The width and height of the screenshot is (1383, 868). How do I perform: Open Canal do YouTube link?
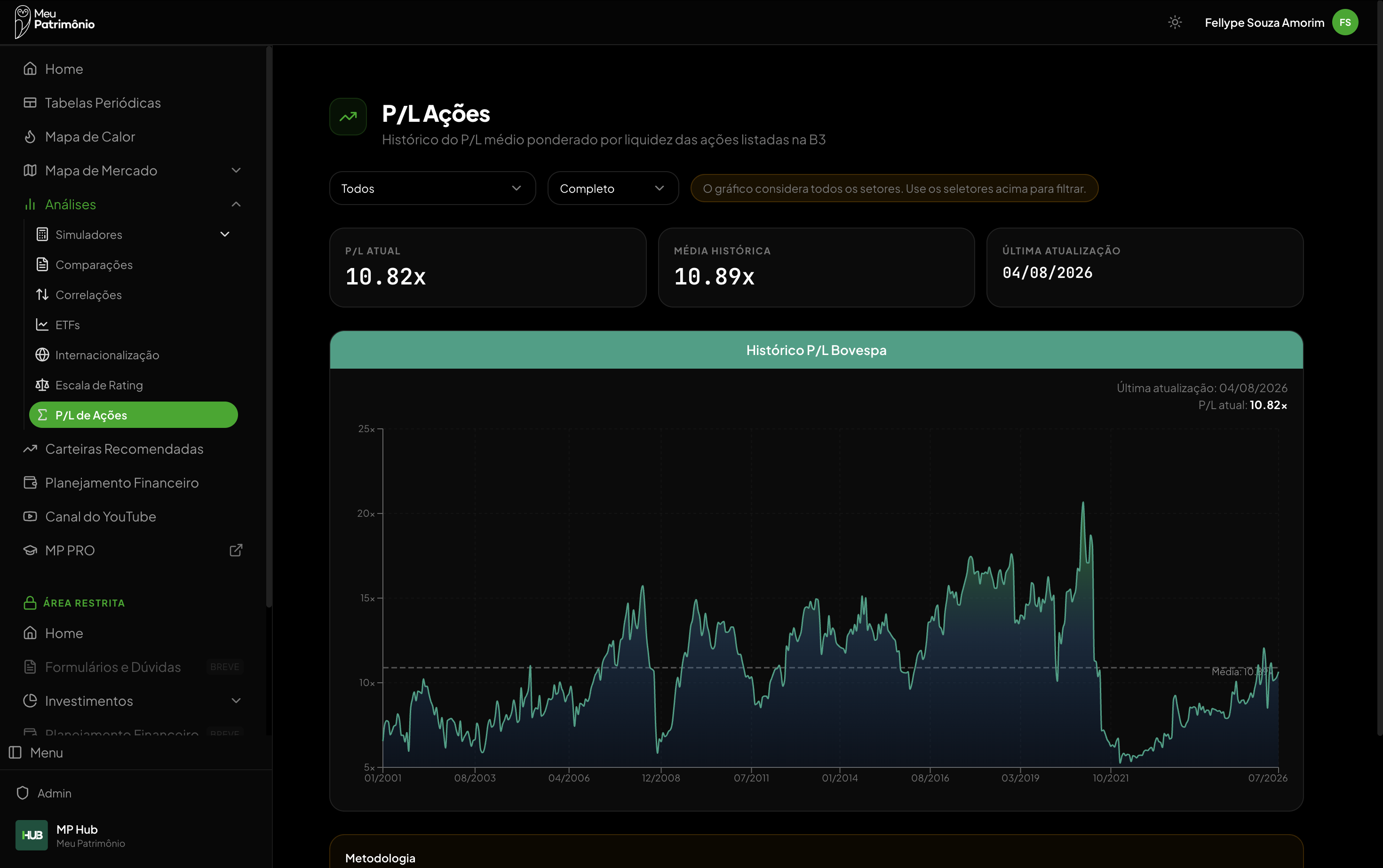[133, 517]
